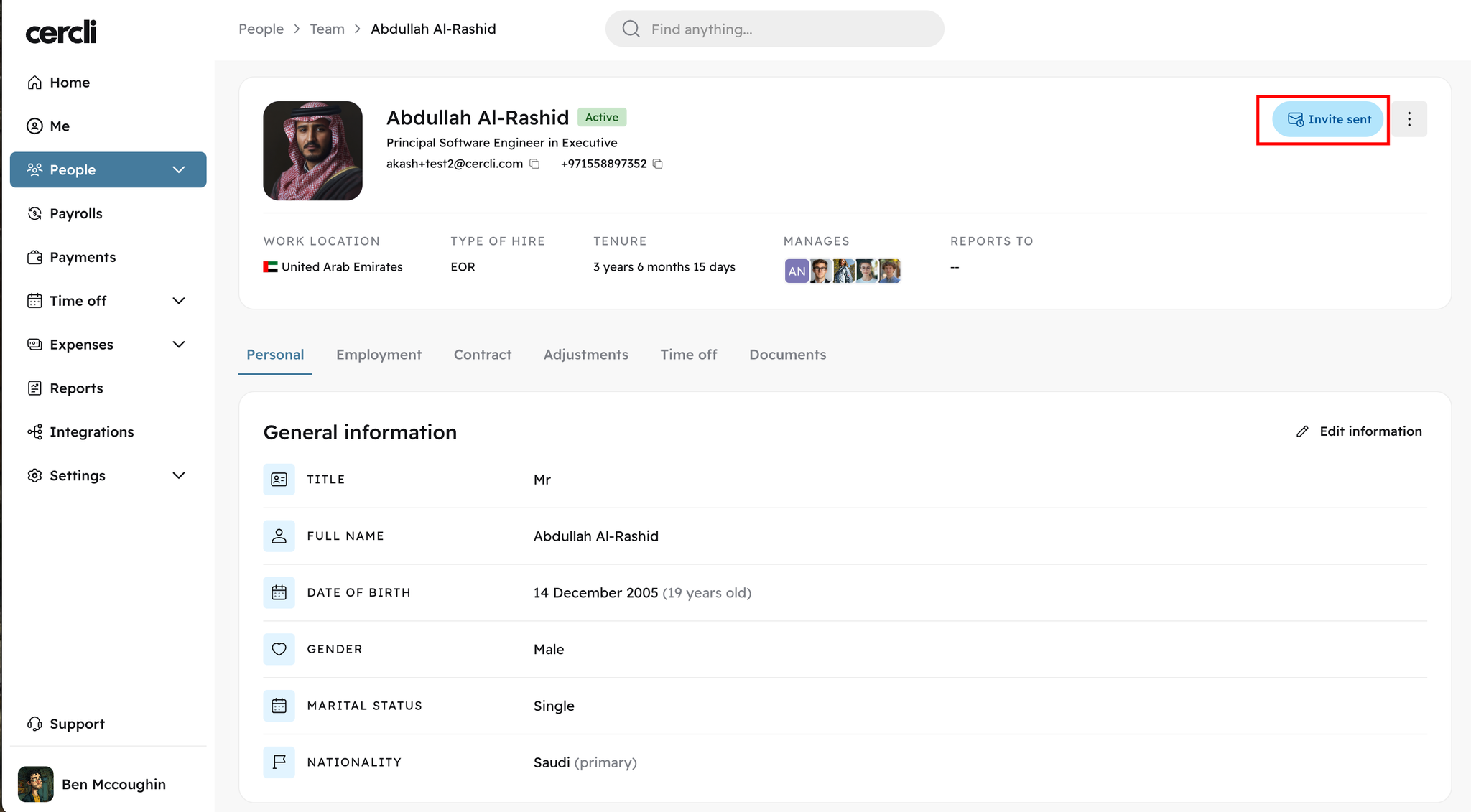Focus the Find anything search field
Viewport: 1471px width, 812px height.
[x=774, y=29]
